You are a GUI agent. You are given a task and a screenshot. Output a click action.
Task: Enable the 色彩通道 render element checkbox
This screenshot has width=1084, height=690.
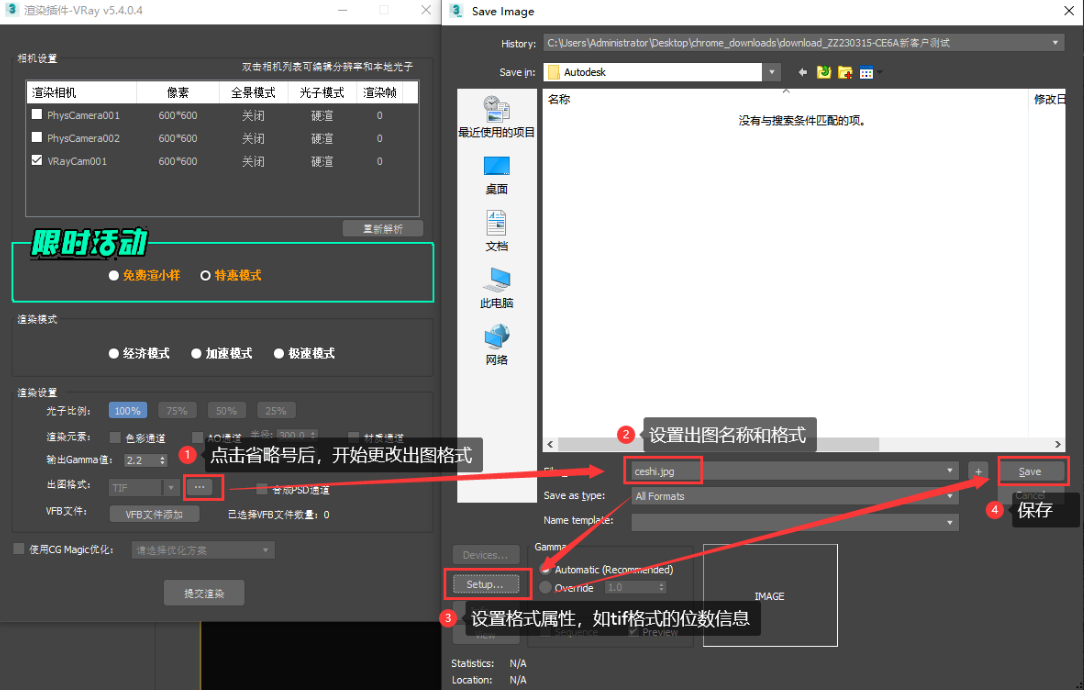tap(115, 437)
